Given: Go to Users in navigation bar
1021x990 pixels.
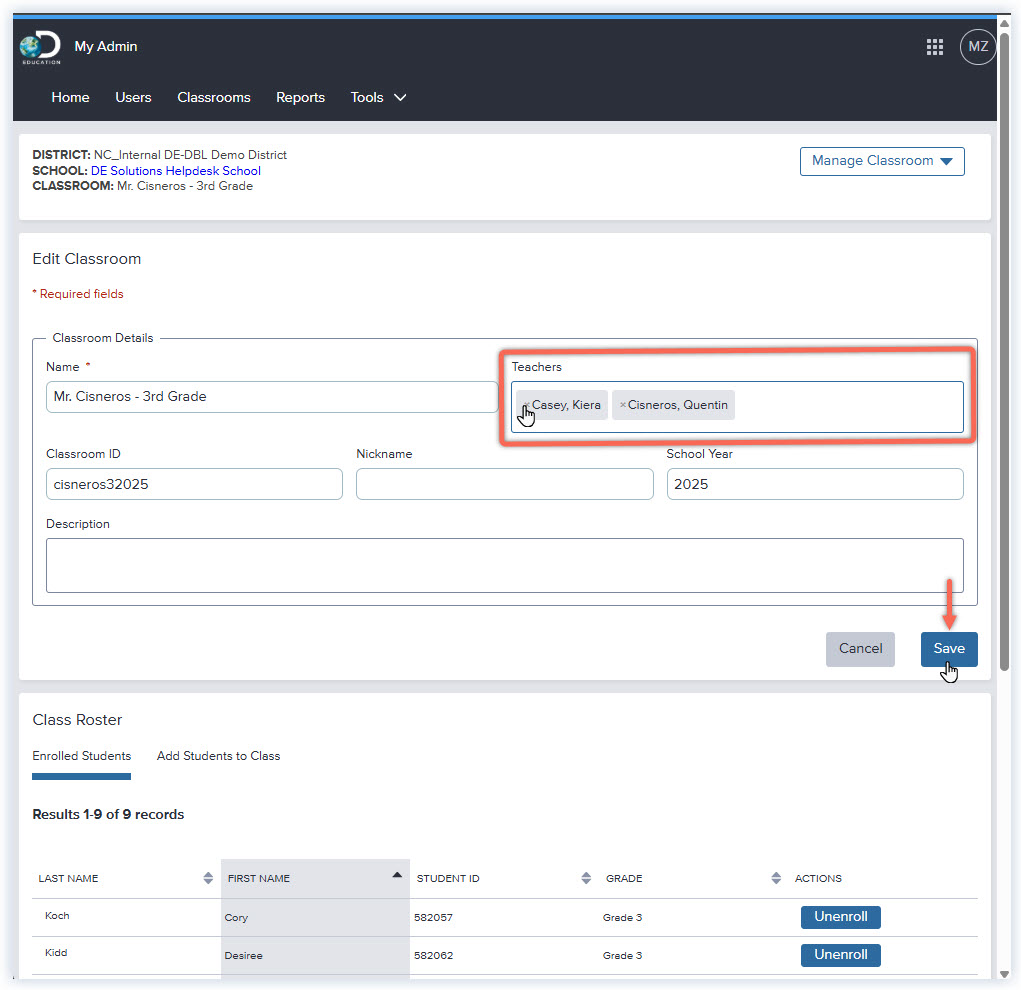Looking at the screenshot, I should pos(133,97).
